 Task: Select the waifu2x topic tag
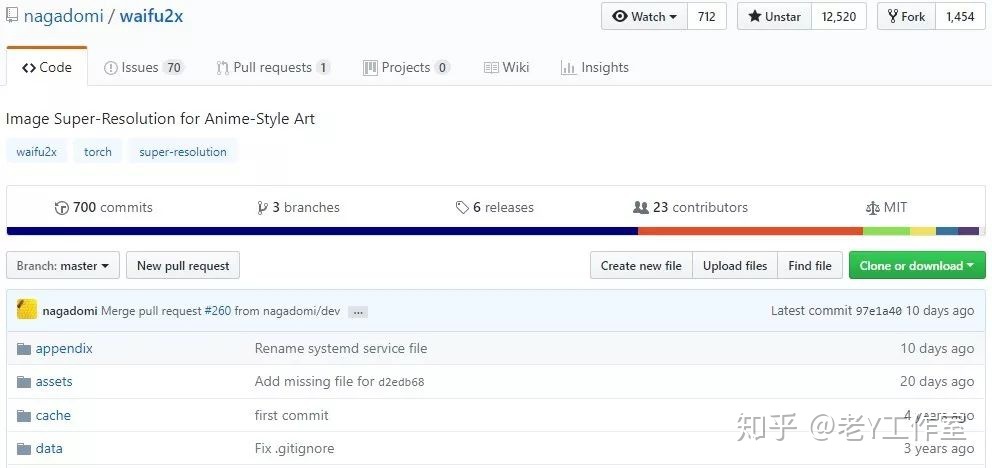coord(36,152)
